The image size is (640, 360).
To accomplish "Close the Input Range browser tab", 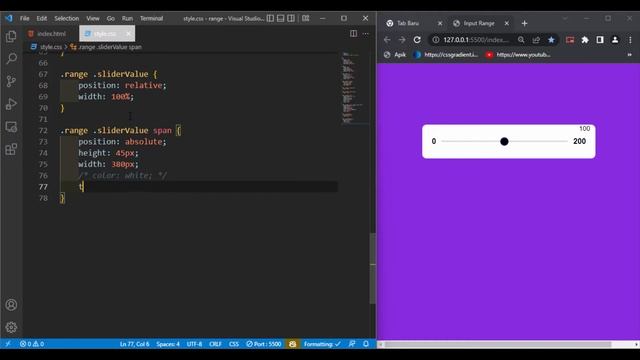I will click(x=507, y=24).
